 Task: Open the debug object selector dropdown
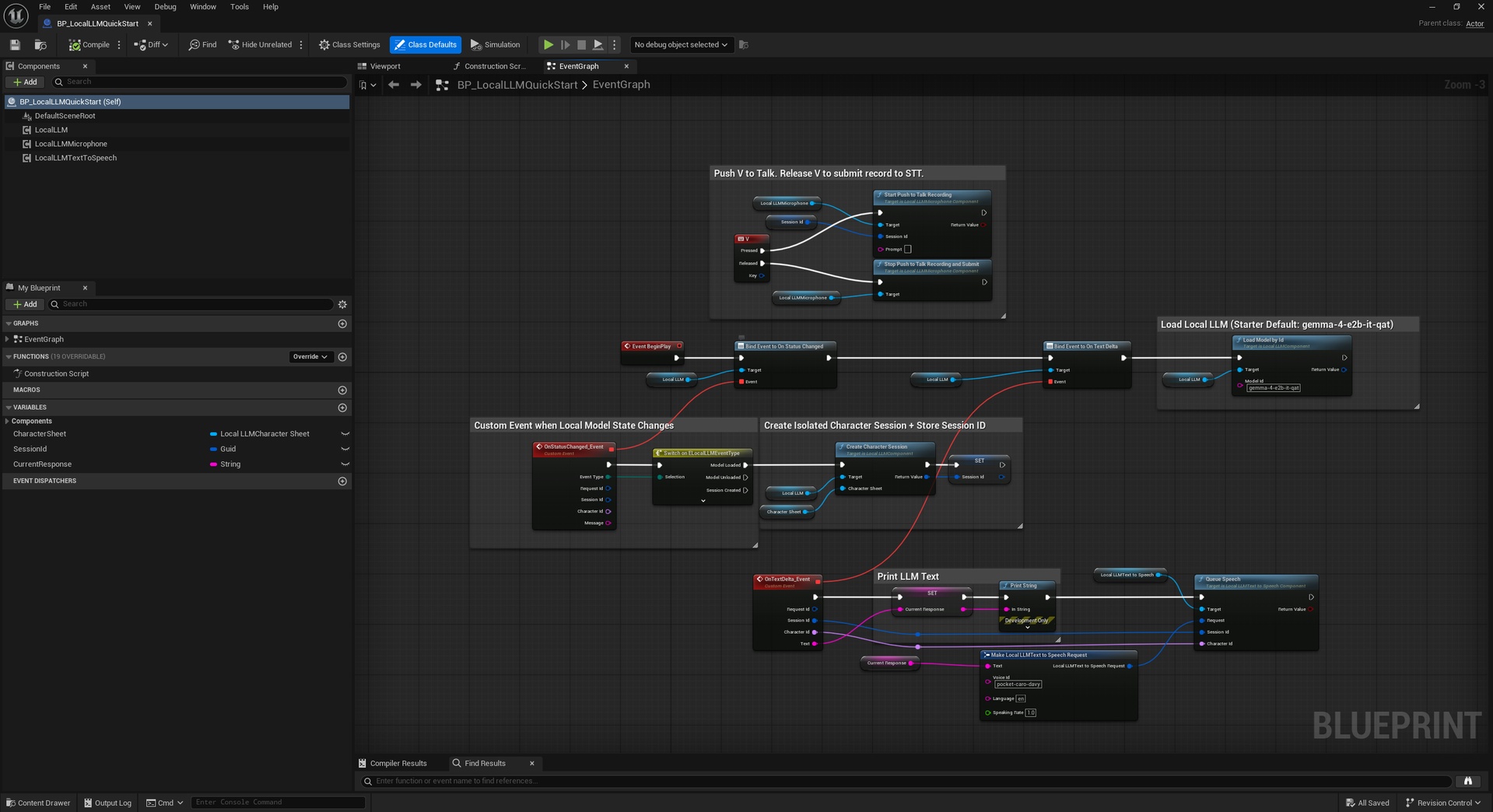[681, 44]
